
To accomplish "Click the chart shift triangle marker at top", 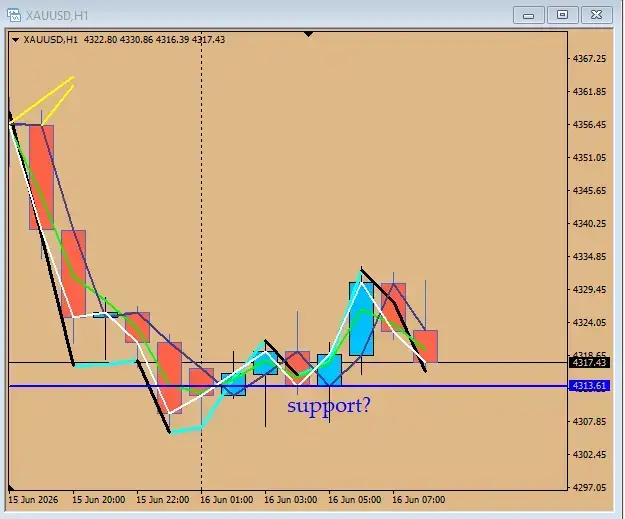I will (308, 34).
